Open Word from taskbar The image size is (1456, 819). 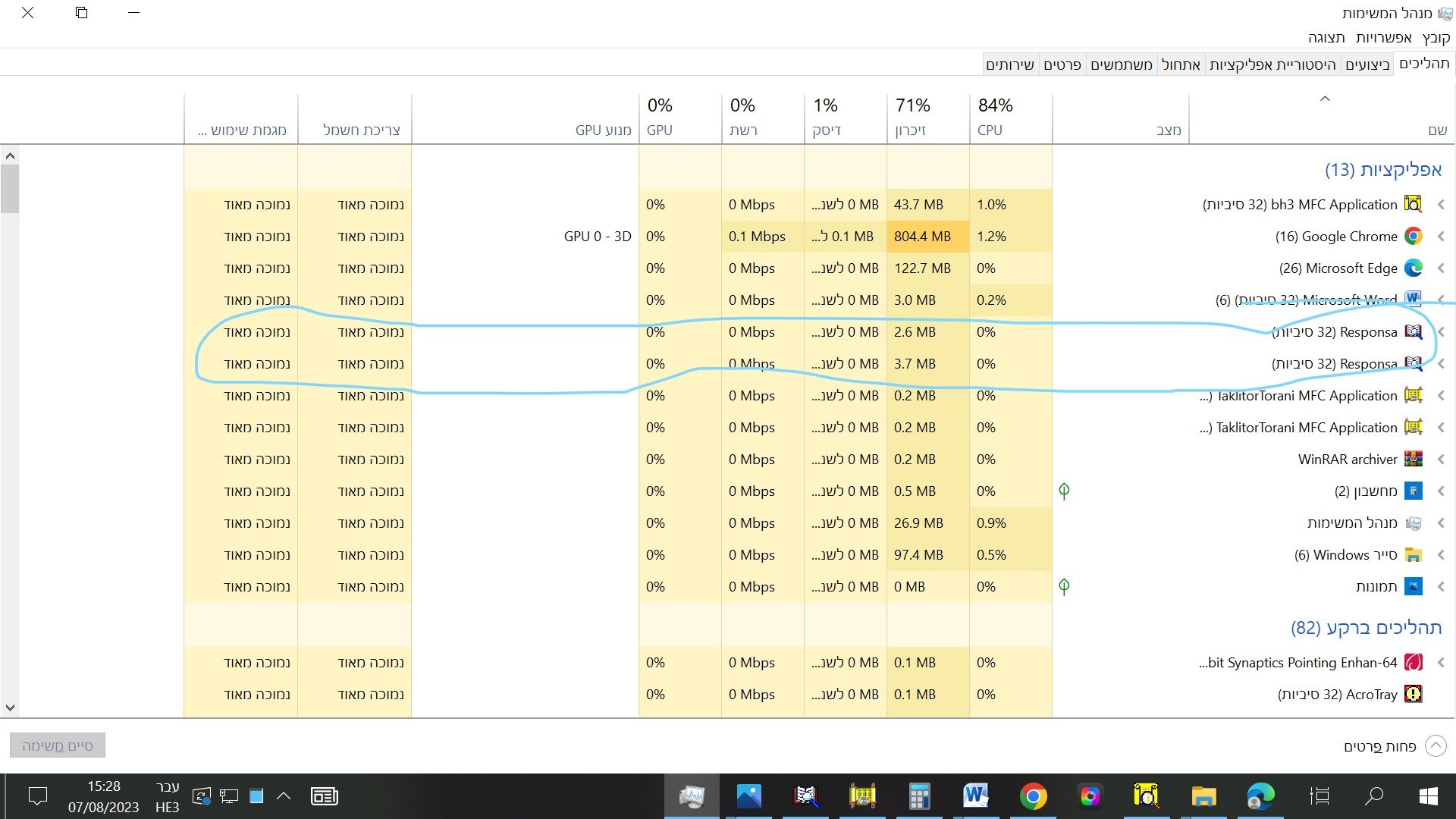coord(976,796)
